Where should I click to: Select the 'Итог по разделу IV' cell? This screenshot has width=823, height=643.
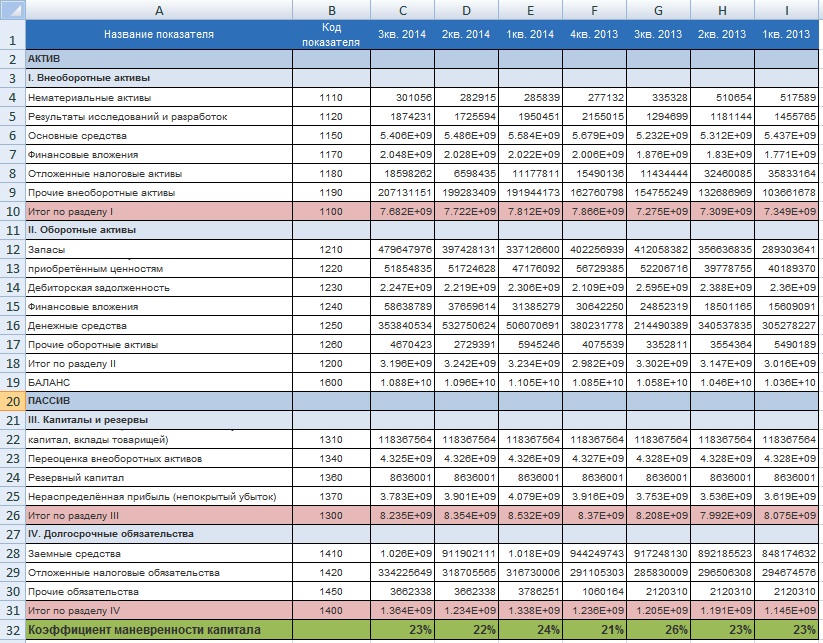click(158, 609)
